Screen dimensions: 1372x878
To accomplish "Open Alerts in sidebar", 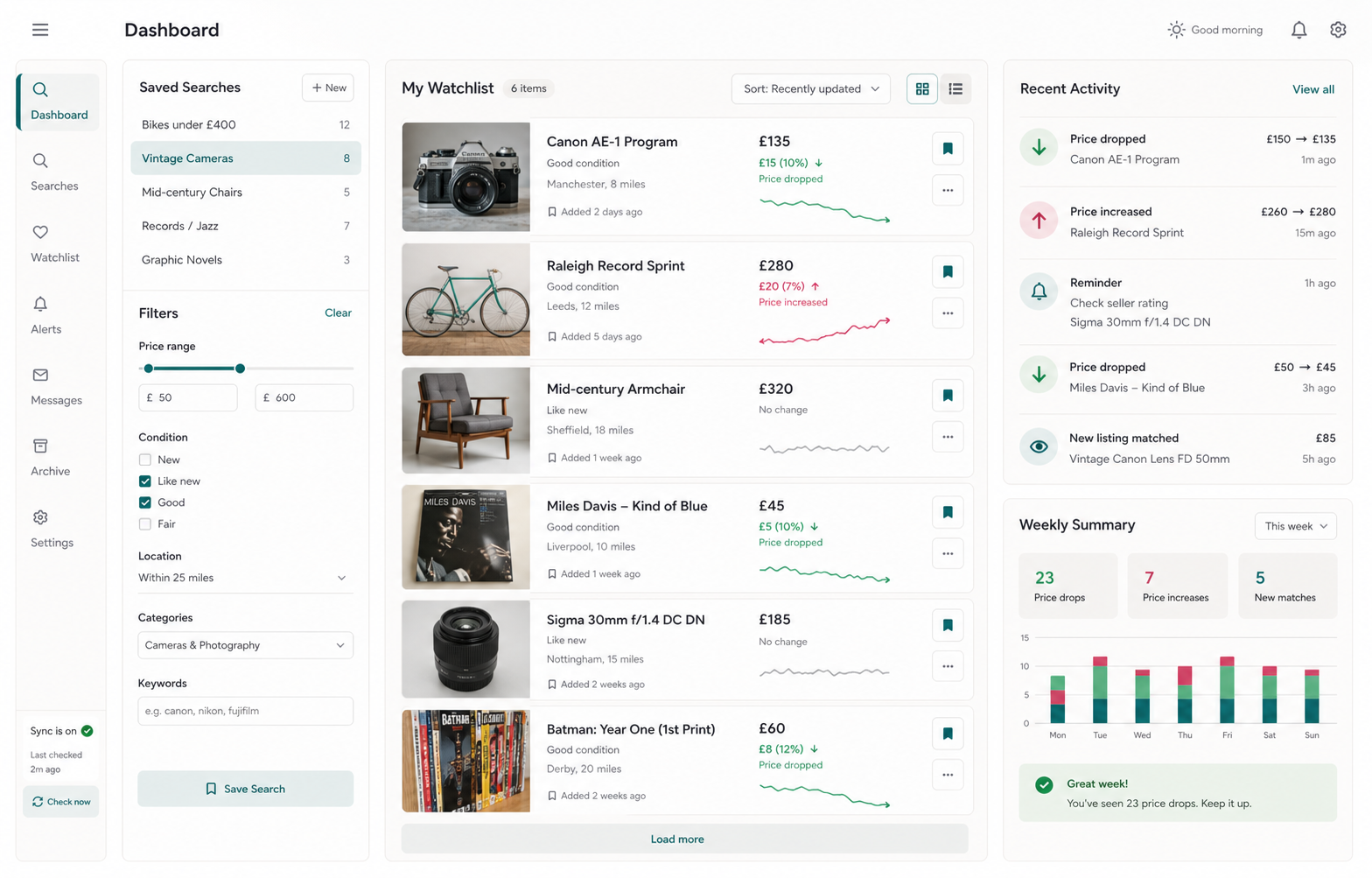I will click(x=46, y=317).
